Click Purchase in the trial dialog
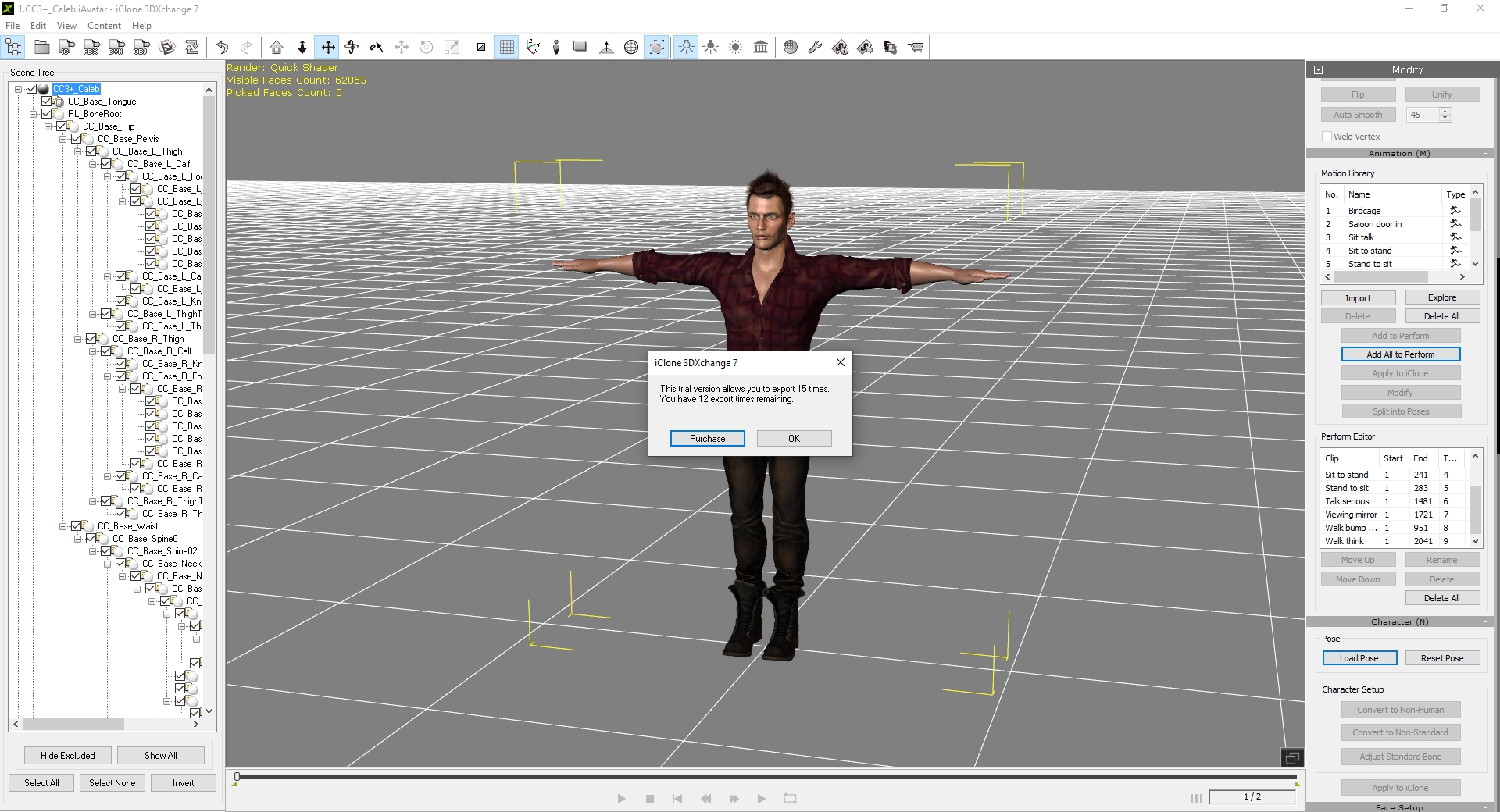Image resolution: width=1500 pixels, height=812 pixels. (708, 439)
